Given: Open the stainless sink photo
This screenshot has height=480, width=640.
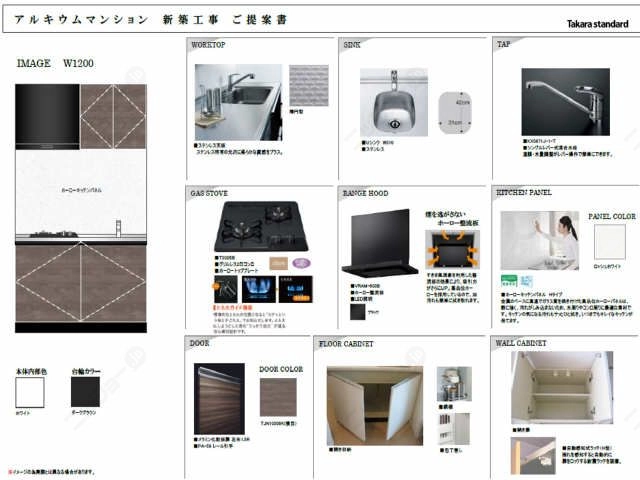Looking at the screenshot, I should tap(393, 102).
